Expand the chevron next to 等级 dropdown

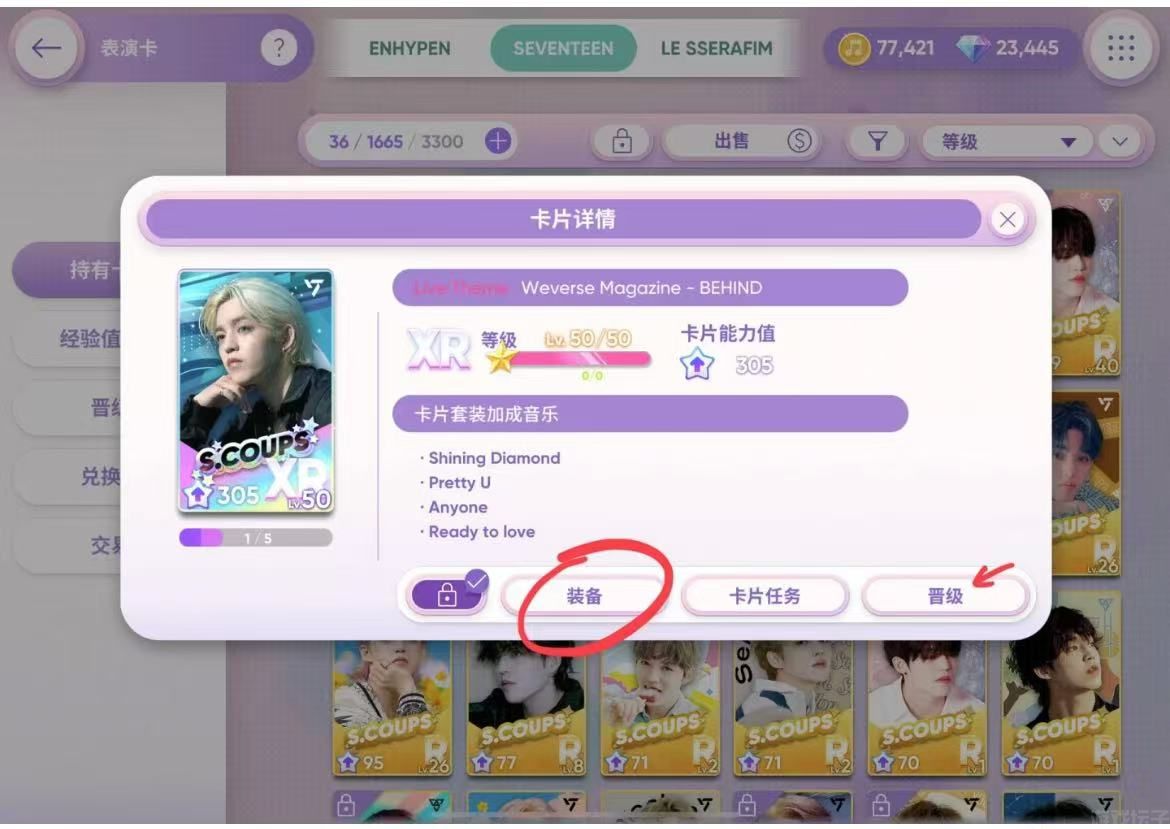(x=1119, y=141)
